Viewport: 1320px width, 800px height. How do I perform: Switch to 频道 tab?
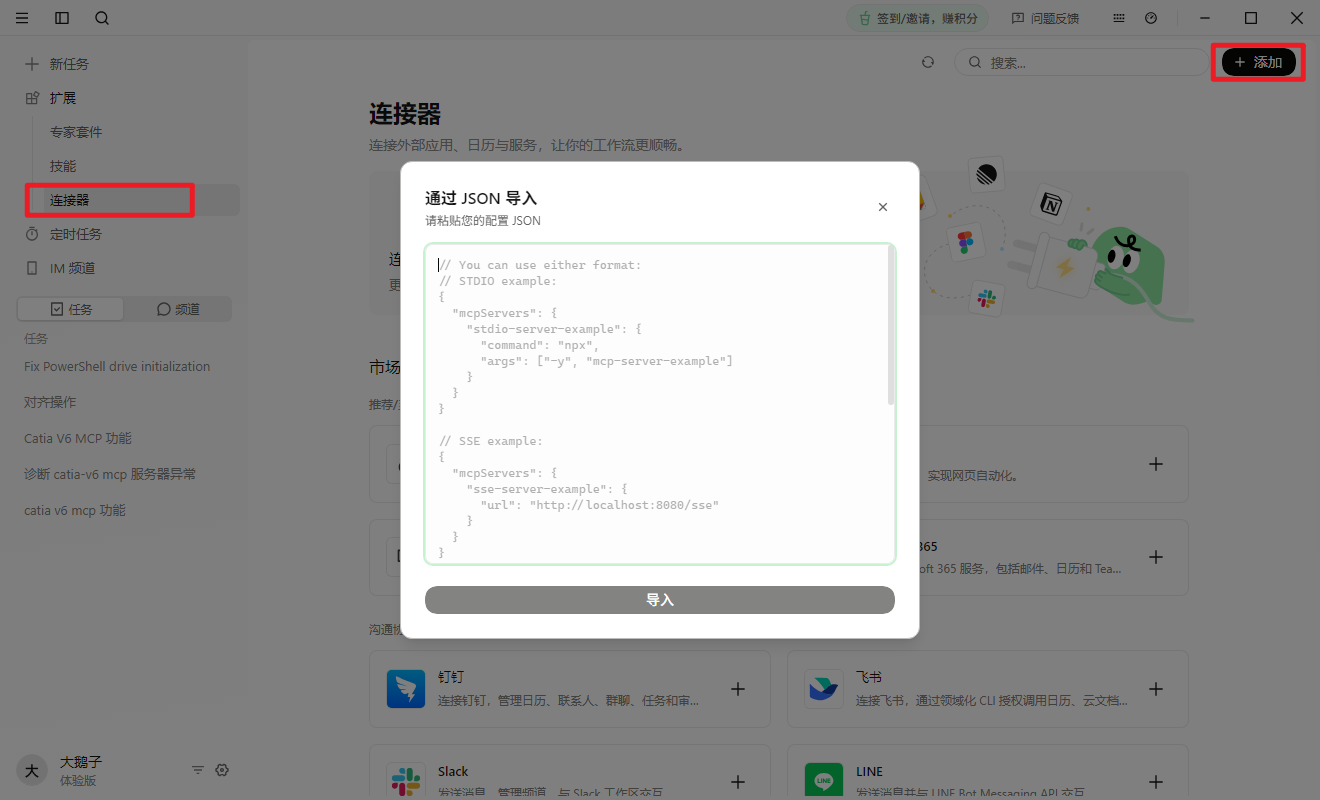[x=178, y=309]
